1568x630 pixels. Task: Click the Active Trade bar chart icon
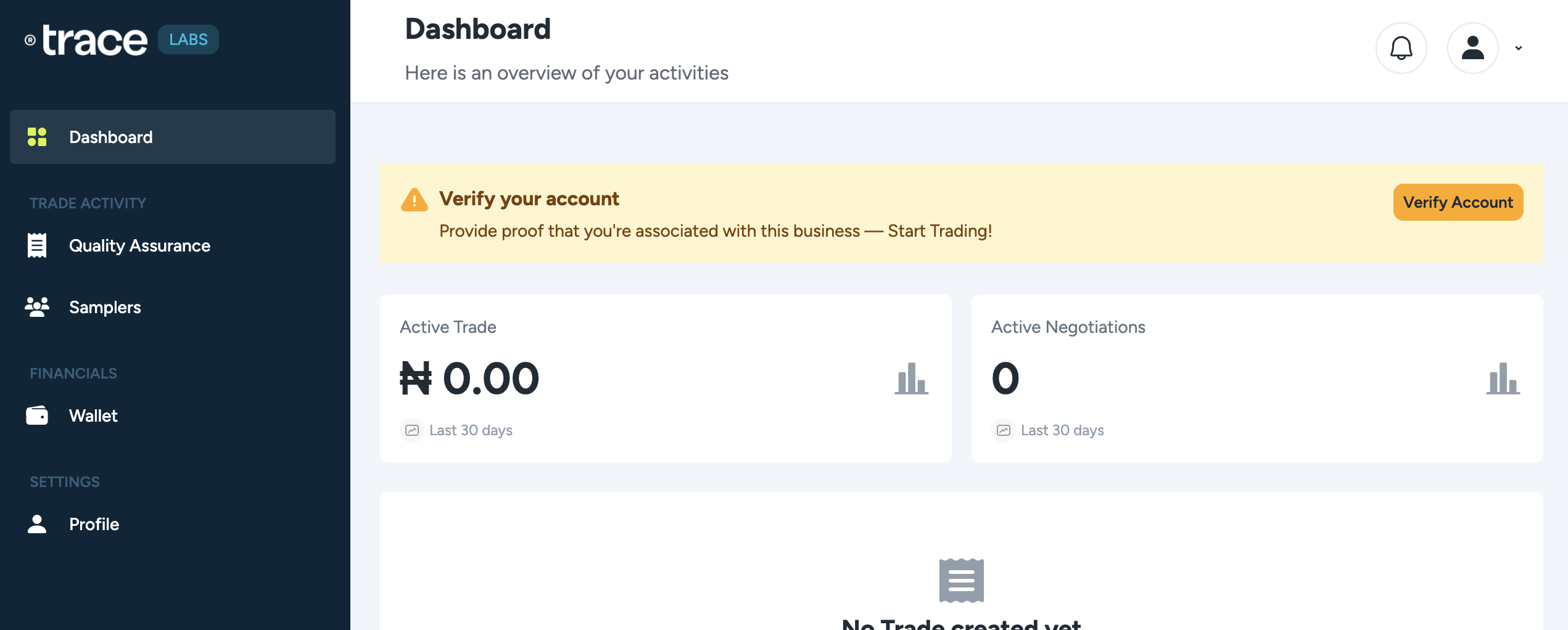tap(911, 378)
